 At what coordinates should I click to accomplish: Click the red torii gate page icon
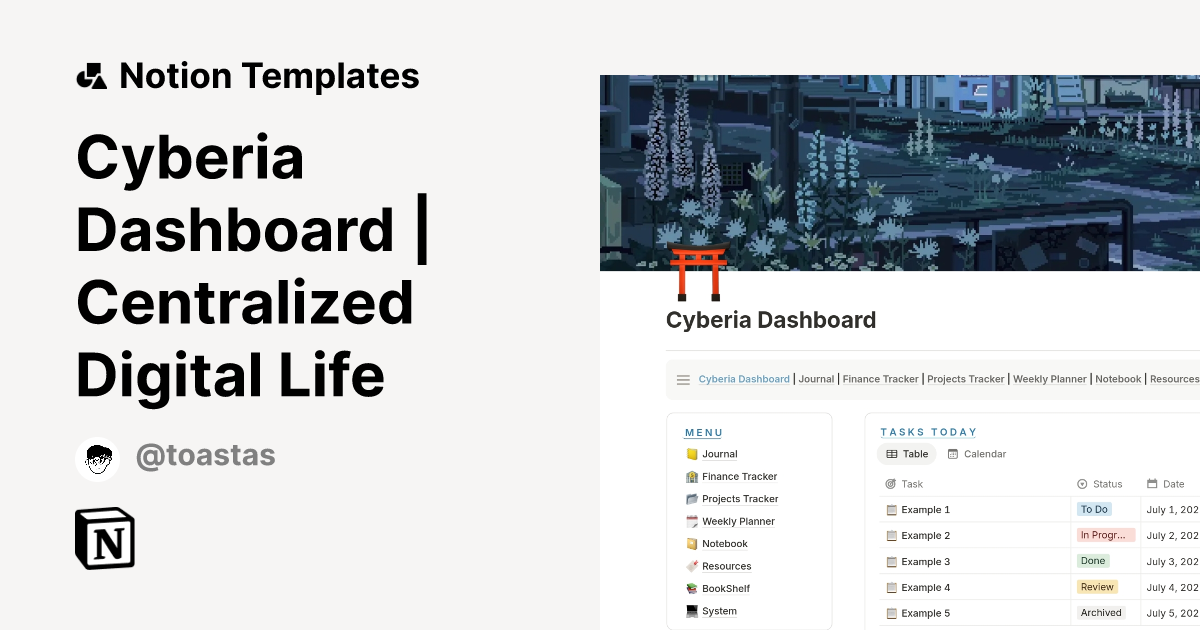(x=698, y=275)
